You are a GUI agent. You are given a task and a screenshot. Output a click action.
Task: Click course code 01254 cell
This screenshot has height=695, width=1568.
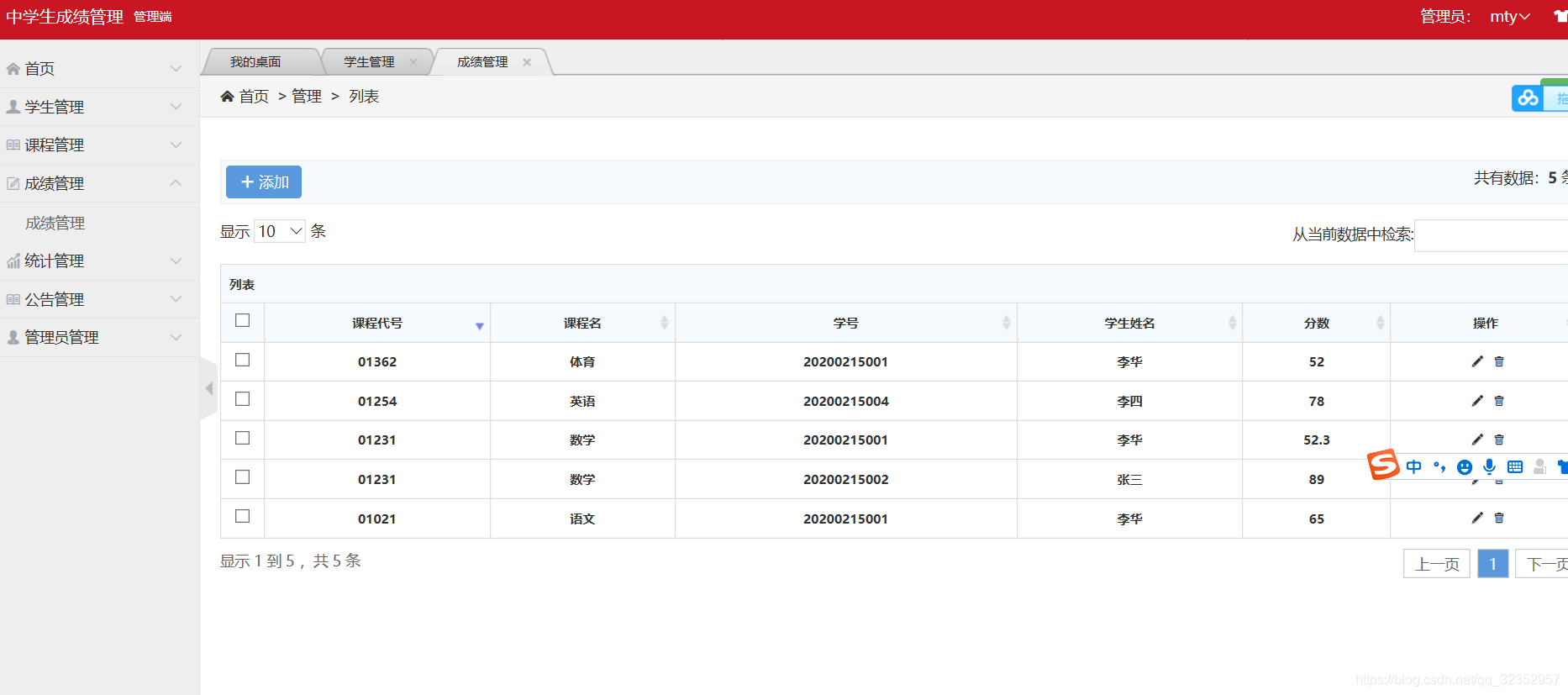point(377,401)
